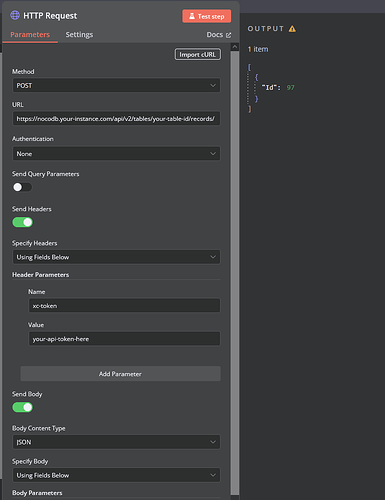385x500 pixels.
Task: Switch to the Settings tab
Action: 79,35
